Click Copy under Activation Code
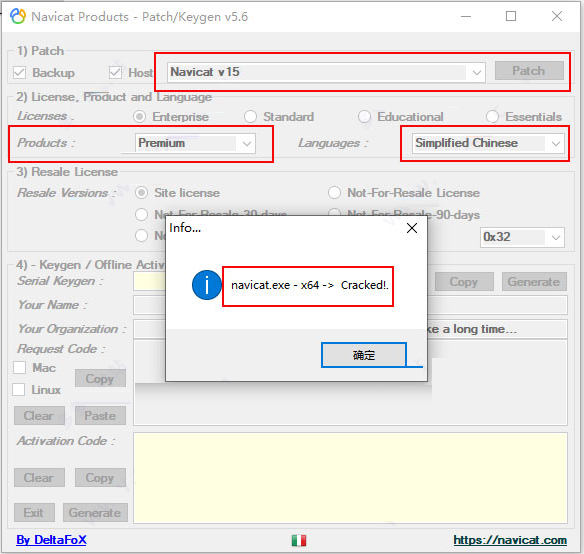 pos(100,478)
